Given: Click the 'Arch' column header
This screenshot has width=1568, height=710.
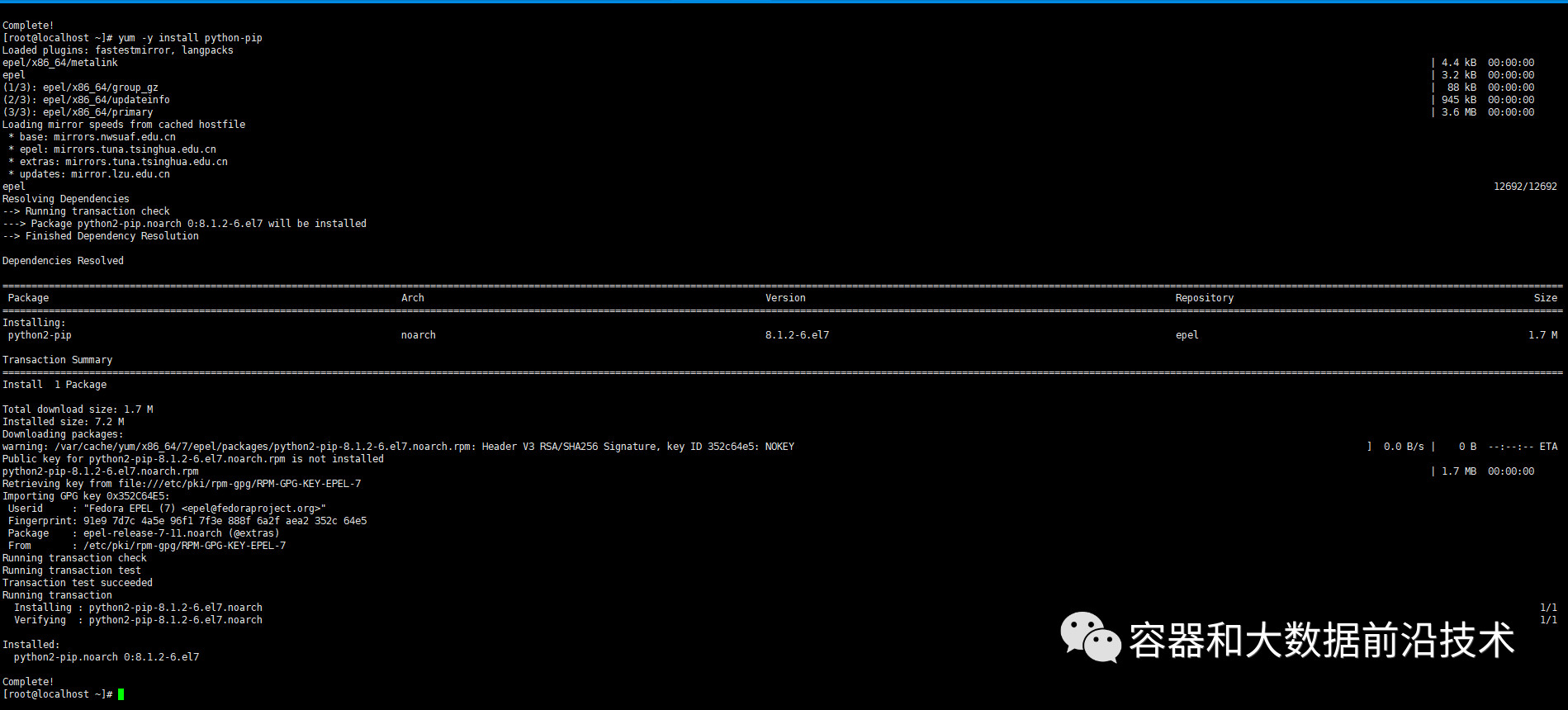Looking at the screenshot, I should (413, 298).
